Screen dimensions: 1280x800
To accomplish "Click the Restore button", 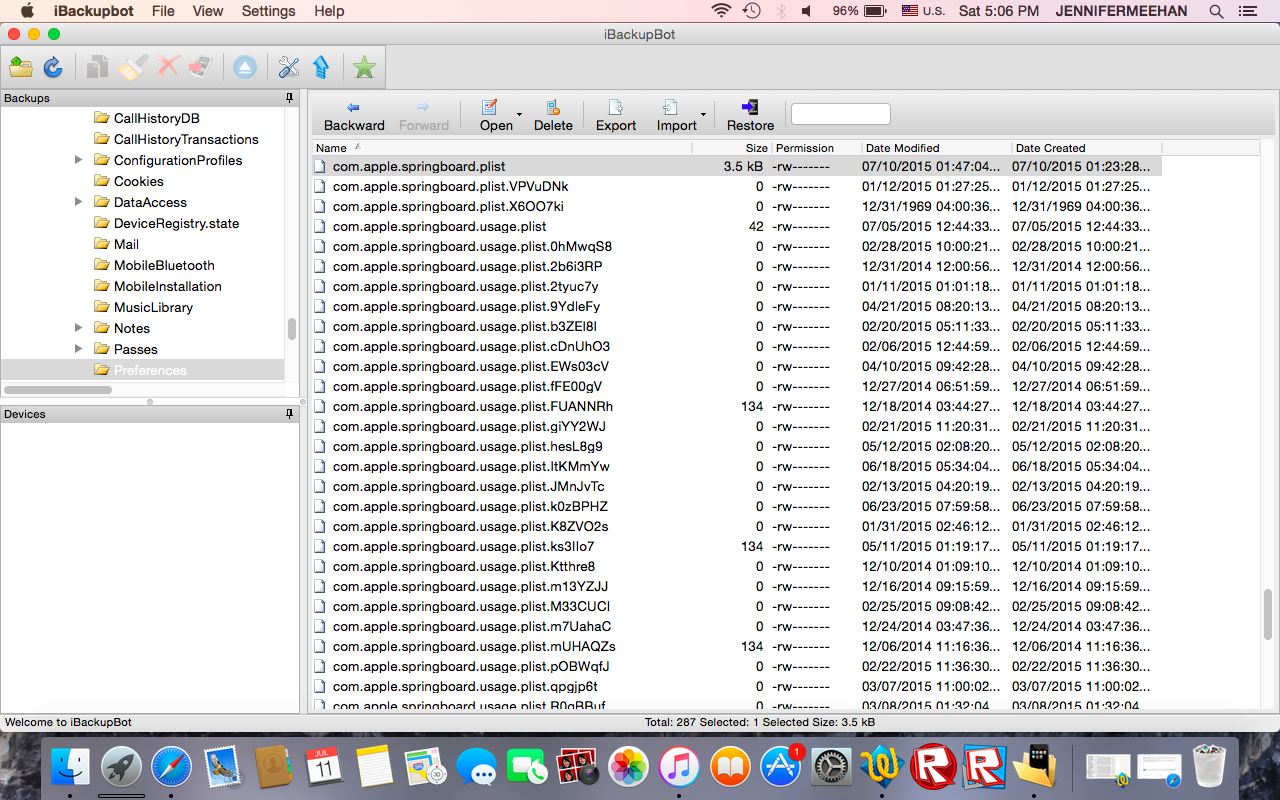I will [750, 116].
